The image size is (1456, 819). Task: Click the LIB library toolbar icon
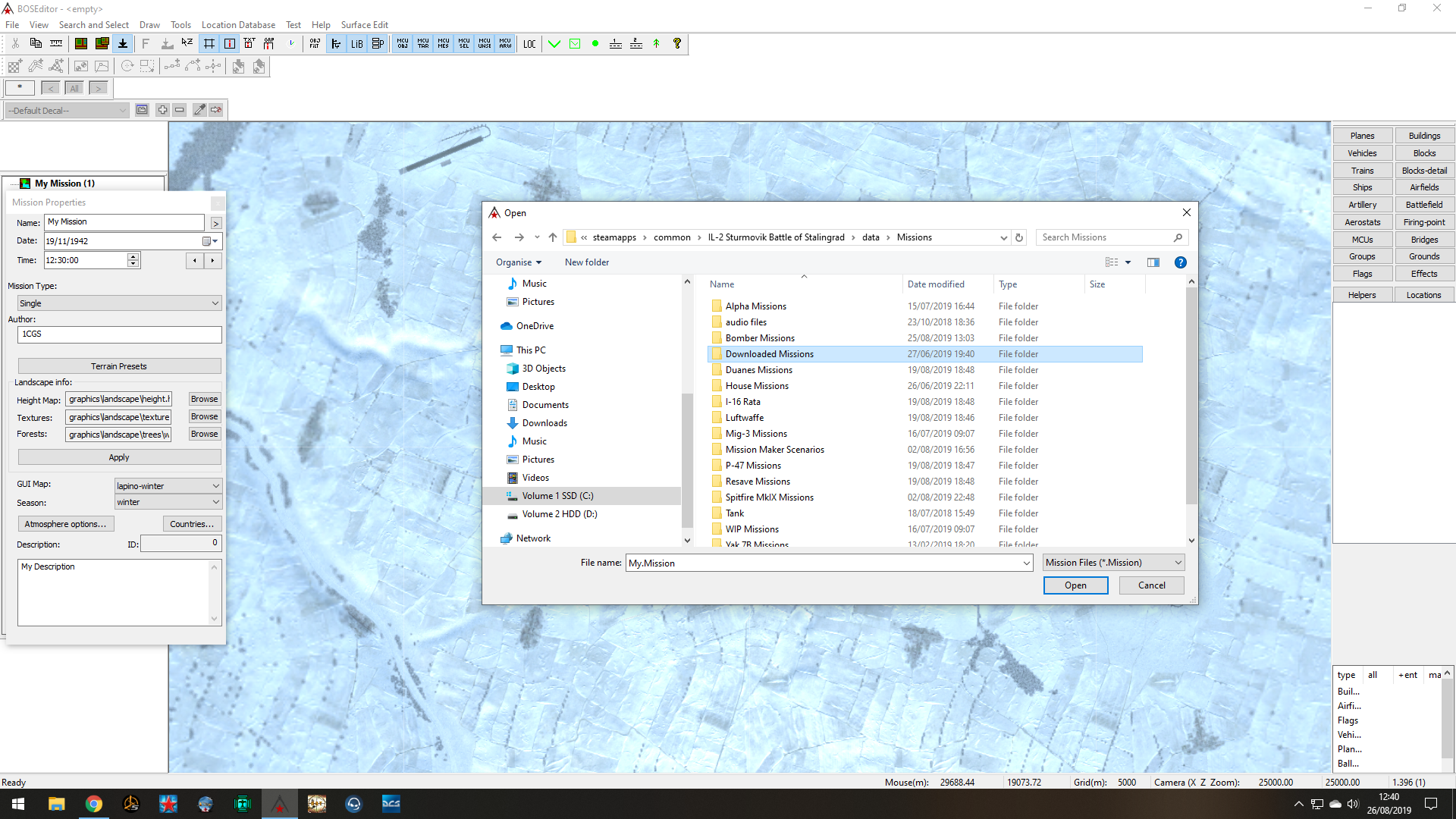[x=356, y=44]
